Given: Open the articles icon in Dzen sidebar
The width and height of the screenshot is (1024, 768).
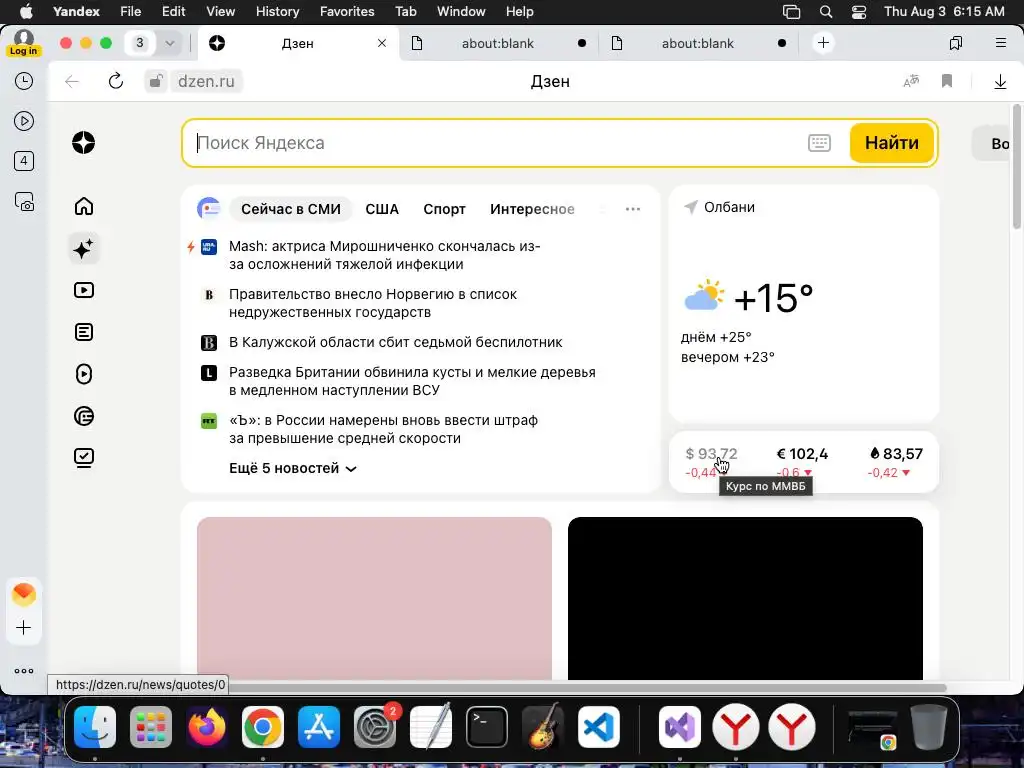Looking at the screenshot, I should pyautogui.click(x=84, y=332).
